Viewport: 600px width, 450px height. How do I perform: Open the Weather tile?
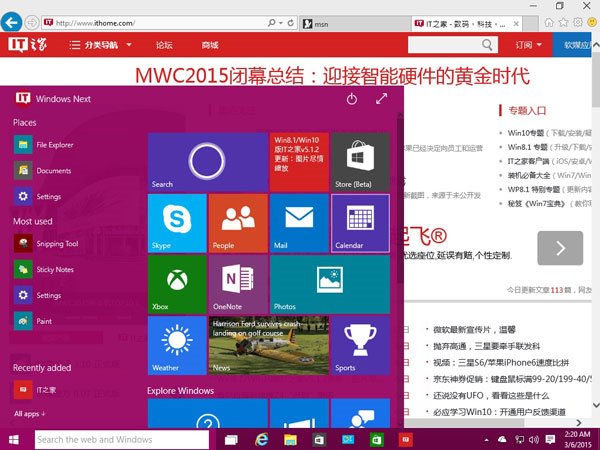pos(177,346)
